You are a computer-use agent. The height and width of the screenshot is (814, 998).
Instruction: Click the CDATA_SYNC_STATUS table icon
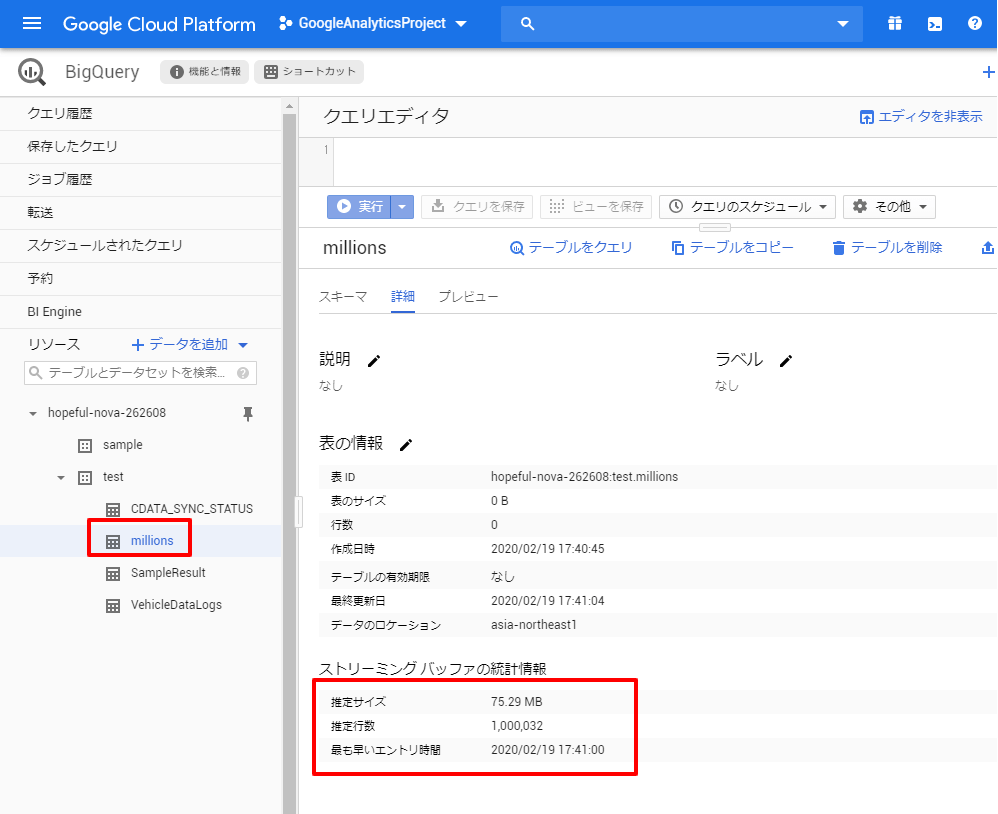point(113,509)
